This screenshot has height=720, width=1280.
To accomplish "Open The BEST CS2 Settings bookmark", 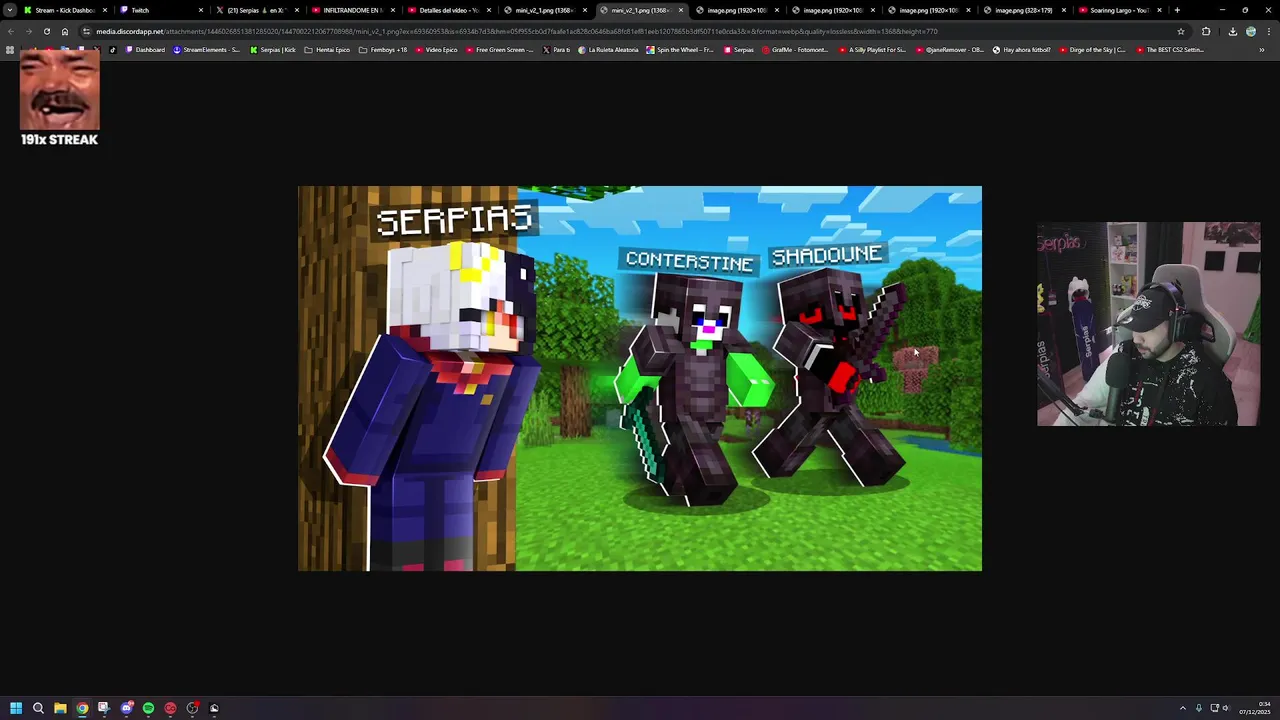I will (x=1170, y=49).
